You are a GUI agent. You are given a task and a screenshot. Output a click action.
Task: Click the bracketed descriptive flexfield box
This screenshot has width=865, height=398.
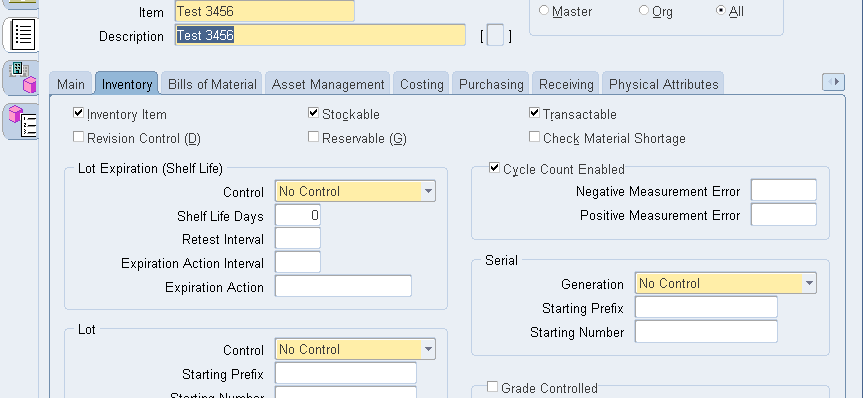[495, 36]
